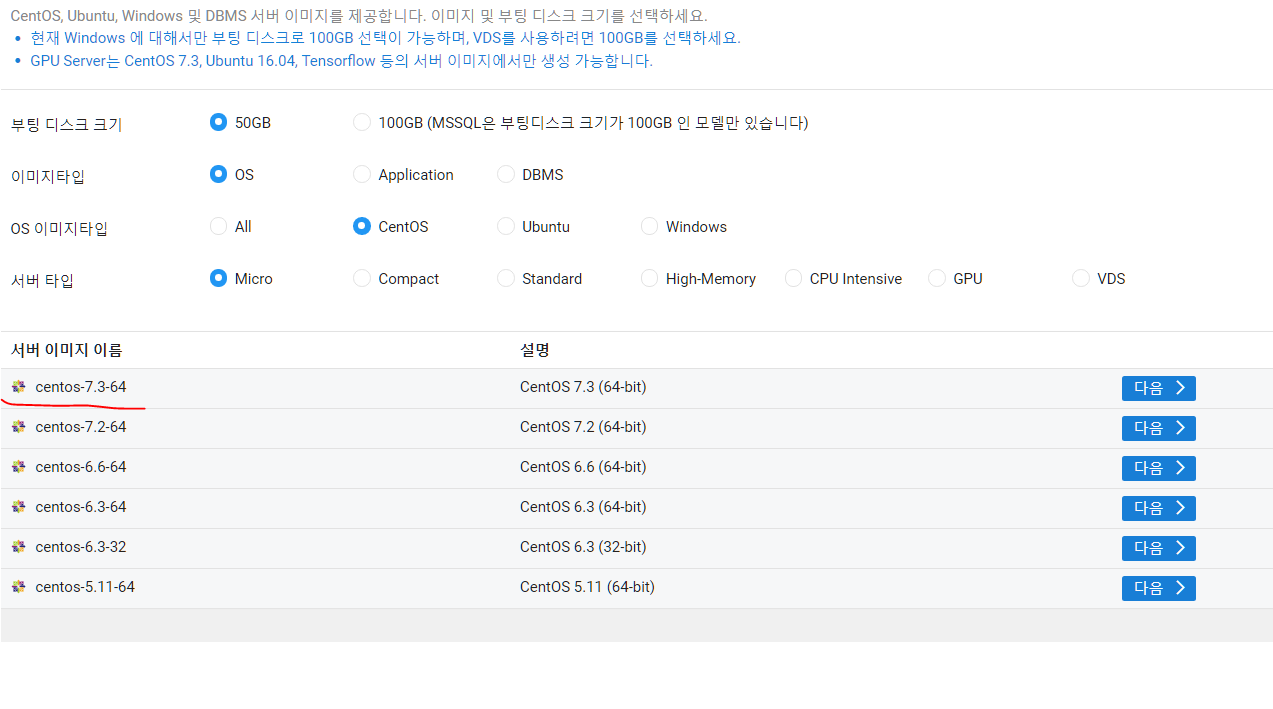Pick the GPU server type
The image size is (1273, 709).
(937, 278)
